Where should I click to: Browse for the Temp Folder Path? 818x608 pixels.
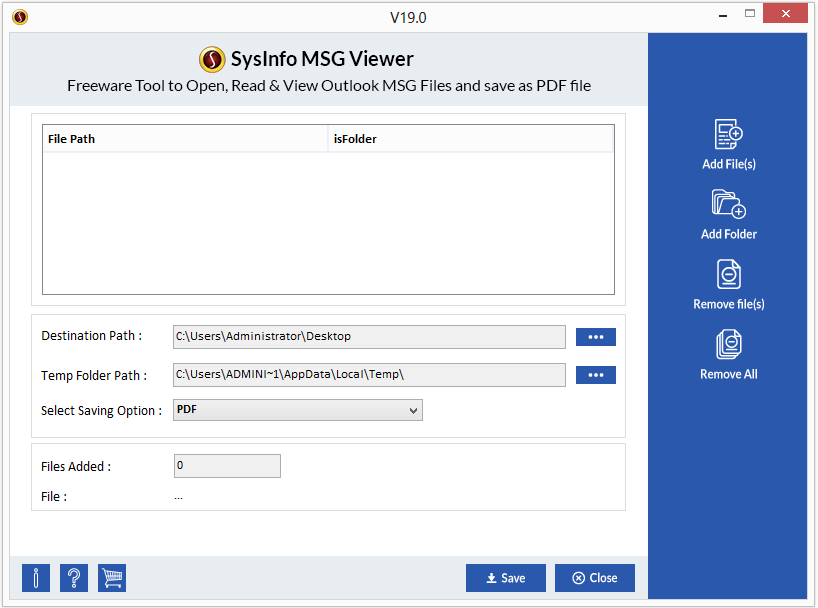click(x=595, y=375)
